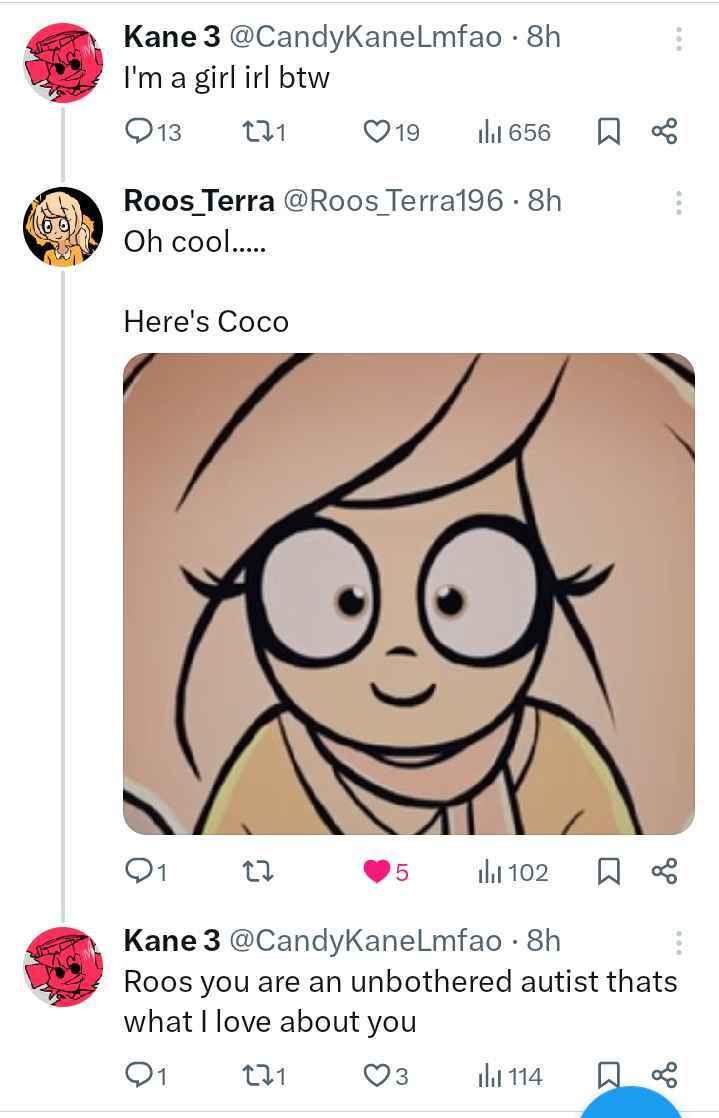Open more options for Kane 3's first tweet
Viewport: 719px width, 1118px height.
pyautogui.click(x=678, y=39)
